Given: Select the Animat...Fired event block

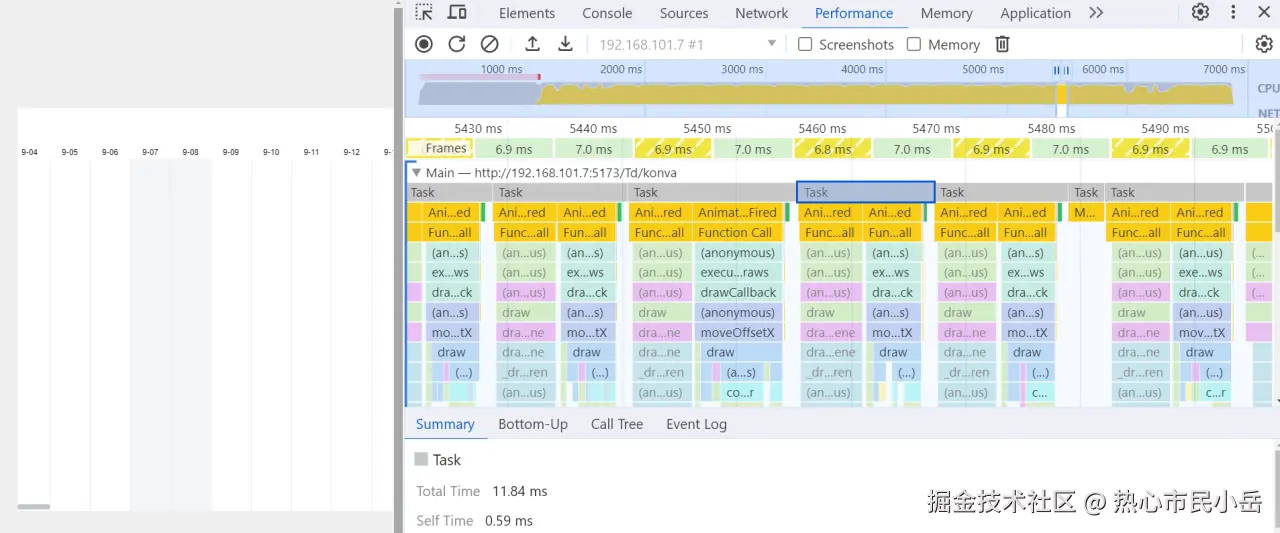Looking at the screenshot, I should click(737, 213).
